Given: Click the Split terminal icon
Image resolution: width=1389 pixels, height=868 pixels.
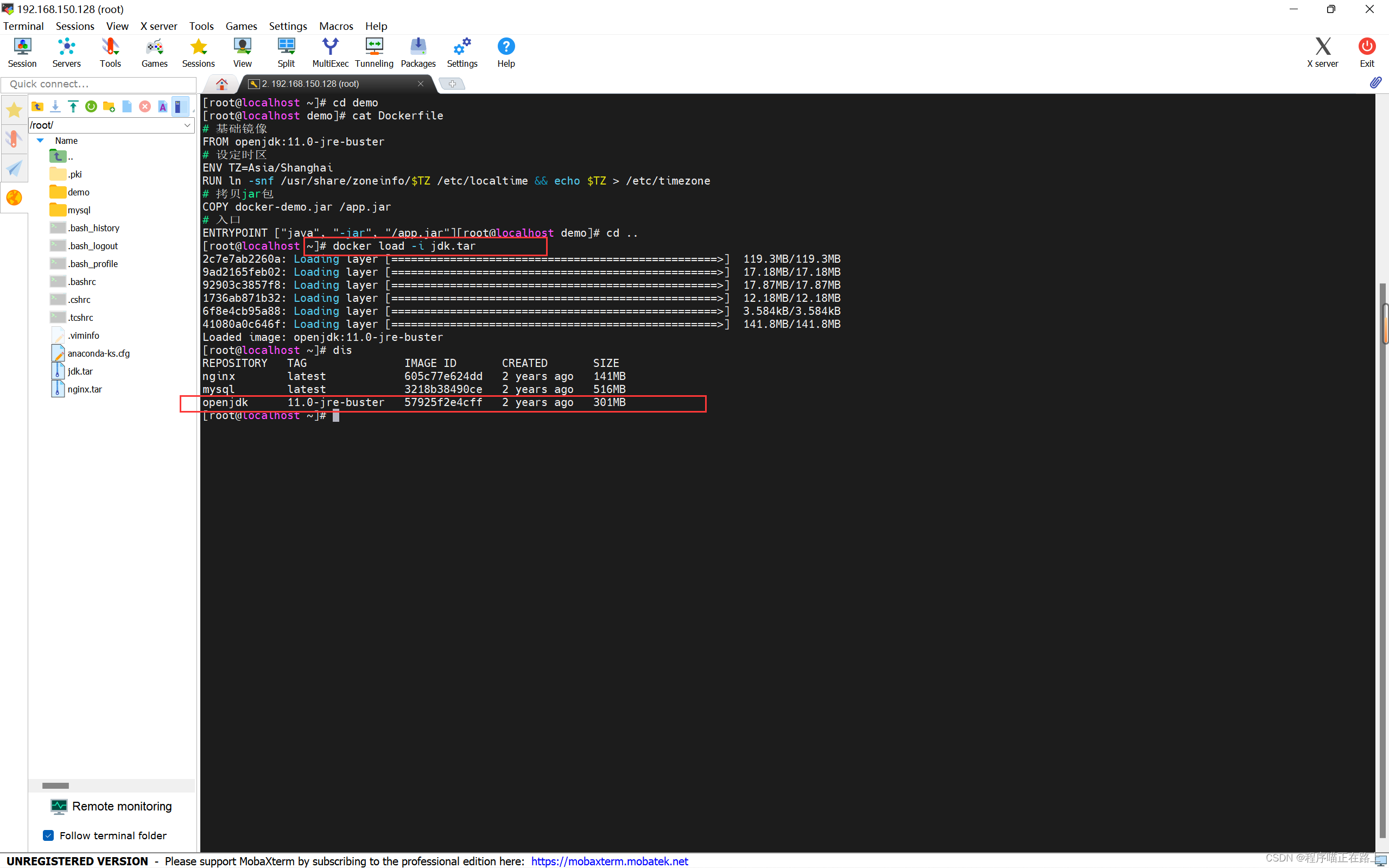Looking at the screenshot, I should [x=286, y=52].
